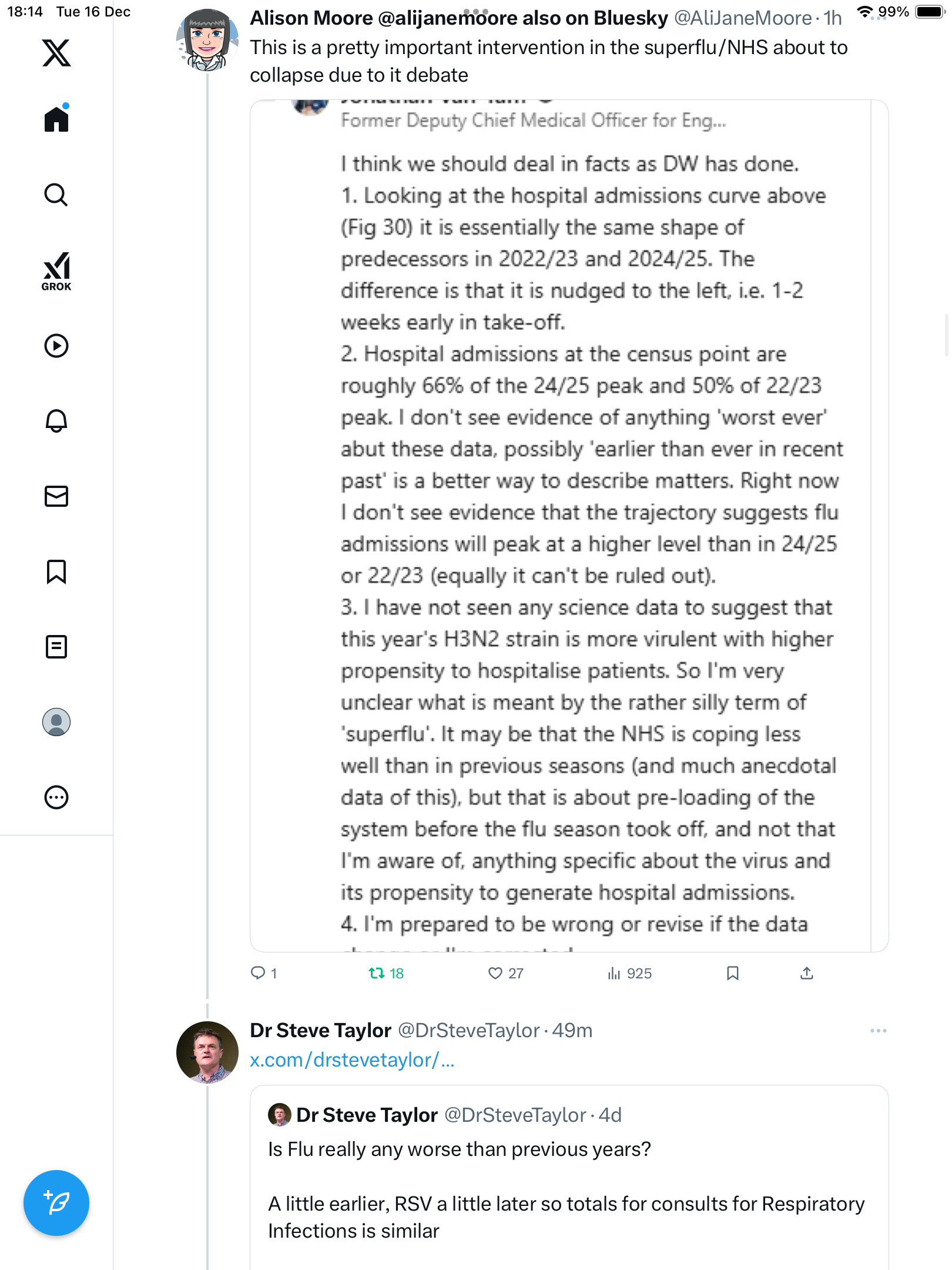The height and width of the screenshot is (1270, 952).
Task: Open saved Bookmarks in sidebar
Action: point(56,571)
